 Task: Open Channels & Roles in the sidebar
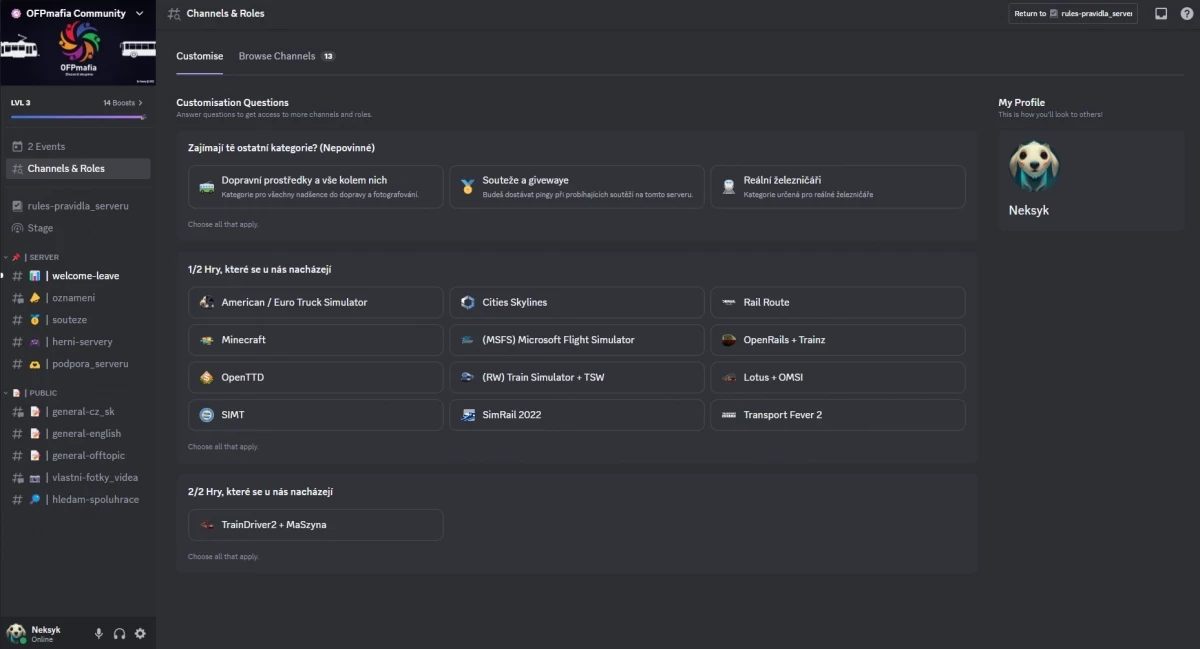click(x=78, y=168)
